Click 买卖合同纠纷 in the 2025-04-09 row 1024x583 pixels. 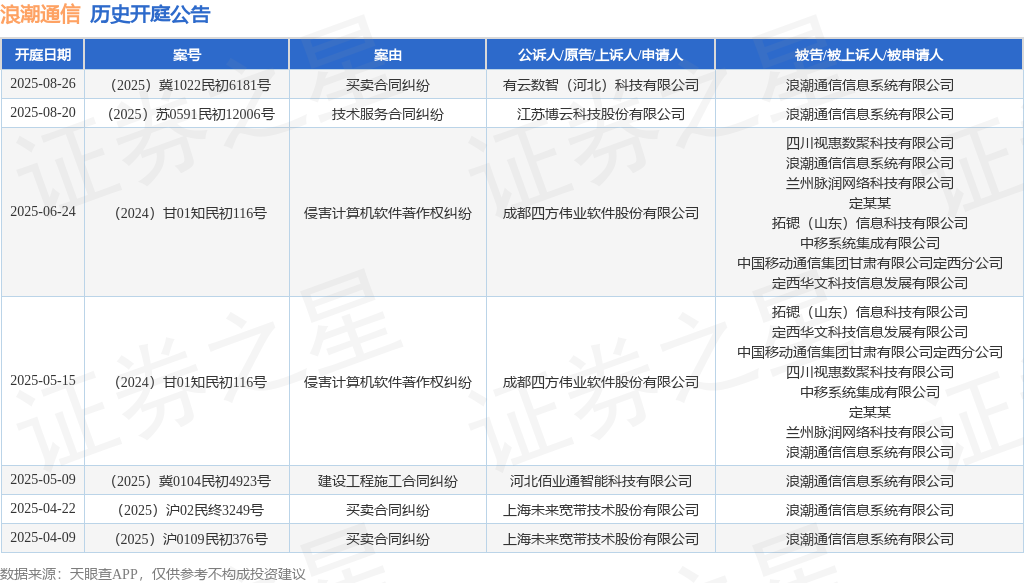(x=388, y=539)
